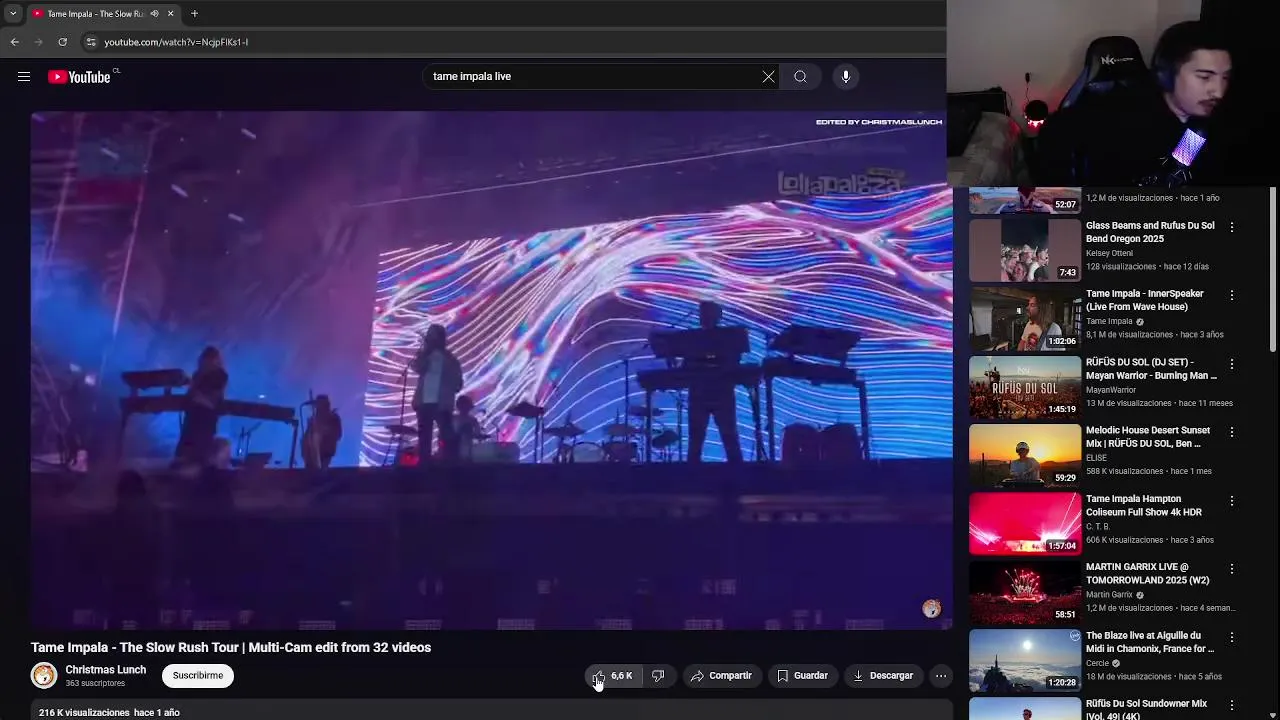Open the RÜFÜS DU SOL DJ SET thumbnail
This screenshot has width=1280, height=720.
(x=1025, y=387)
